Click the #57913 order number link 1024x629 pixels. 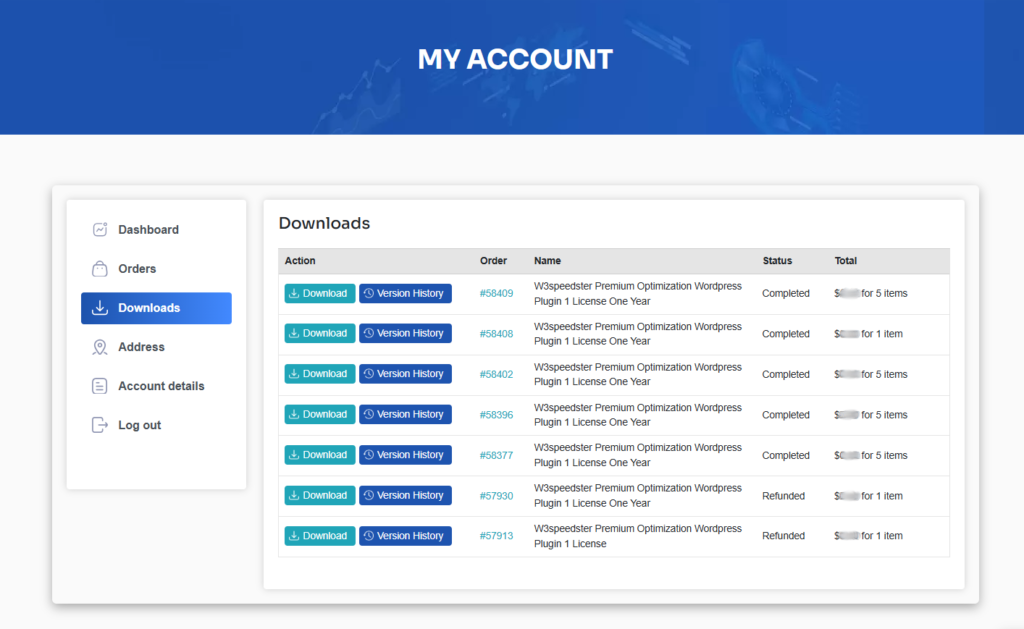[x=497, y=535]
